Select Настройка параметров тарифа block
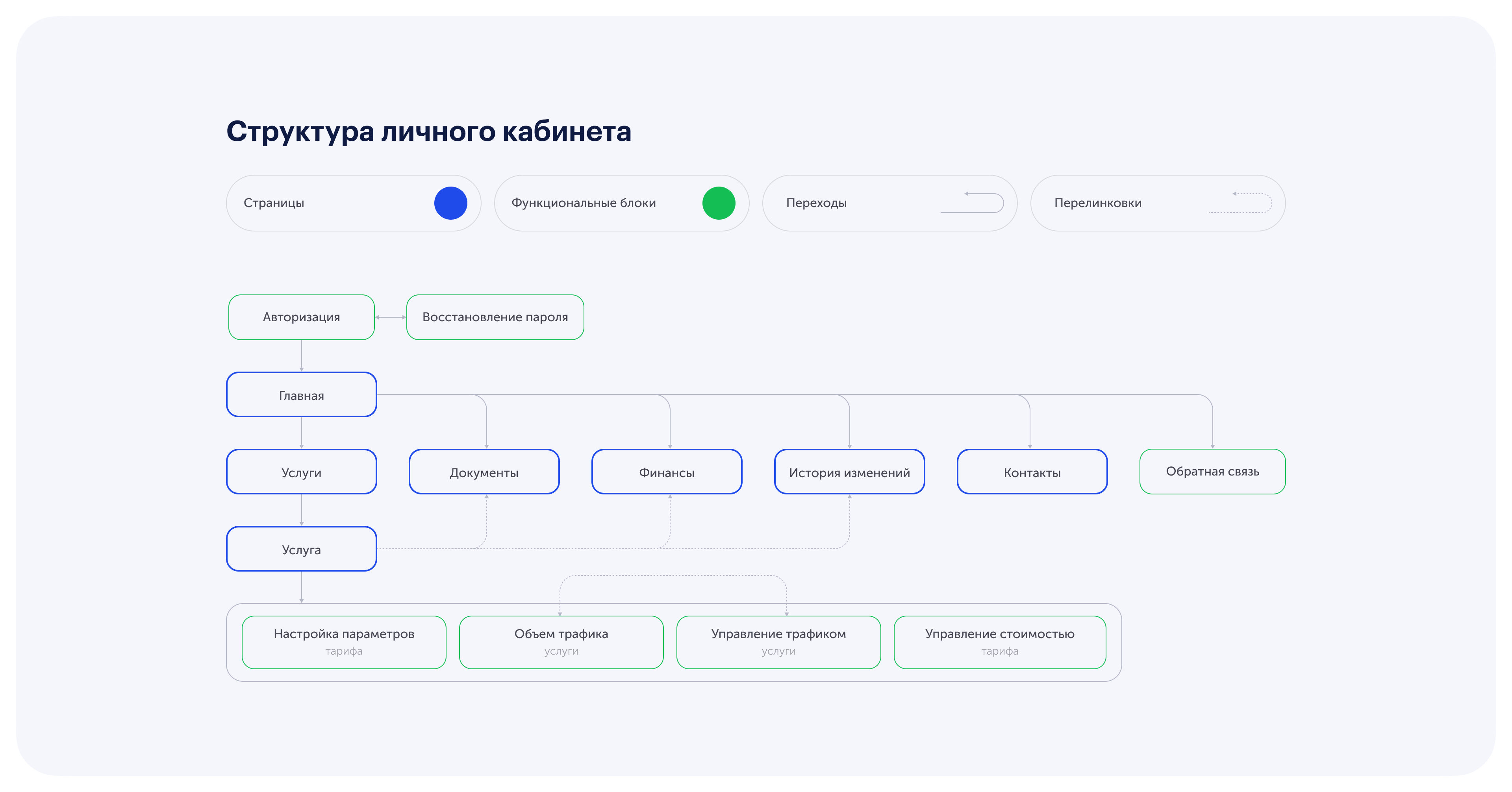The width and height of the screenshot is (1512, 792). click(x=344, y=642)
